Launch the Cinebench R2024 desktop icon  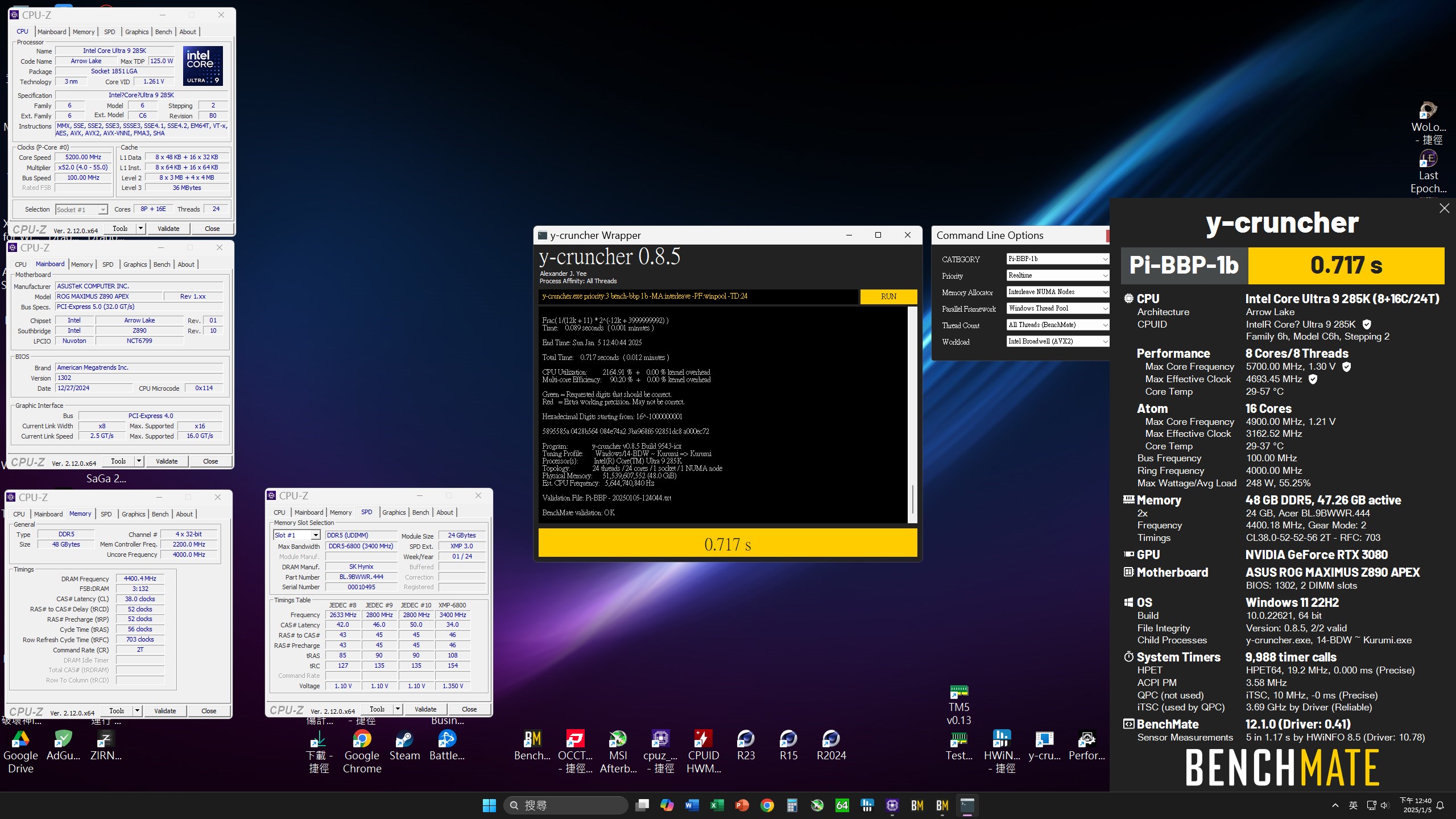tap(831, 745)
